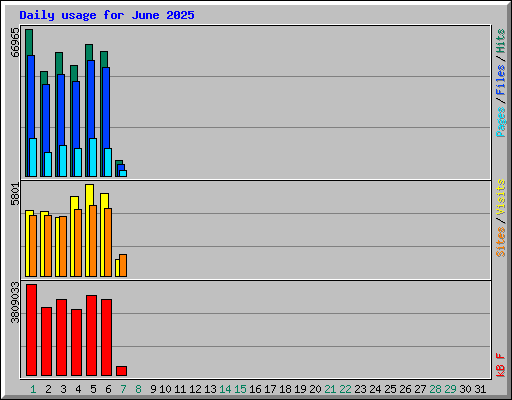Click the red KB bar for day 1
Viewport: 512px width, 400px height.
pyautogui.click(x=31, y=330)
